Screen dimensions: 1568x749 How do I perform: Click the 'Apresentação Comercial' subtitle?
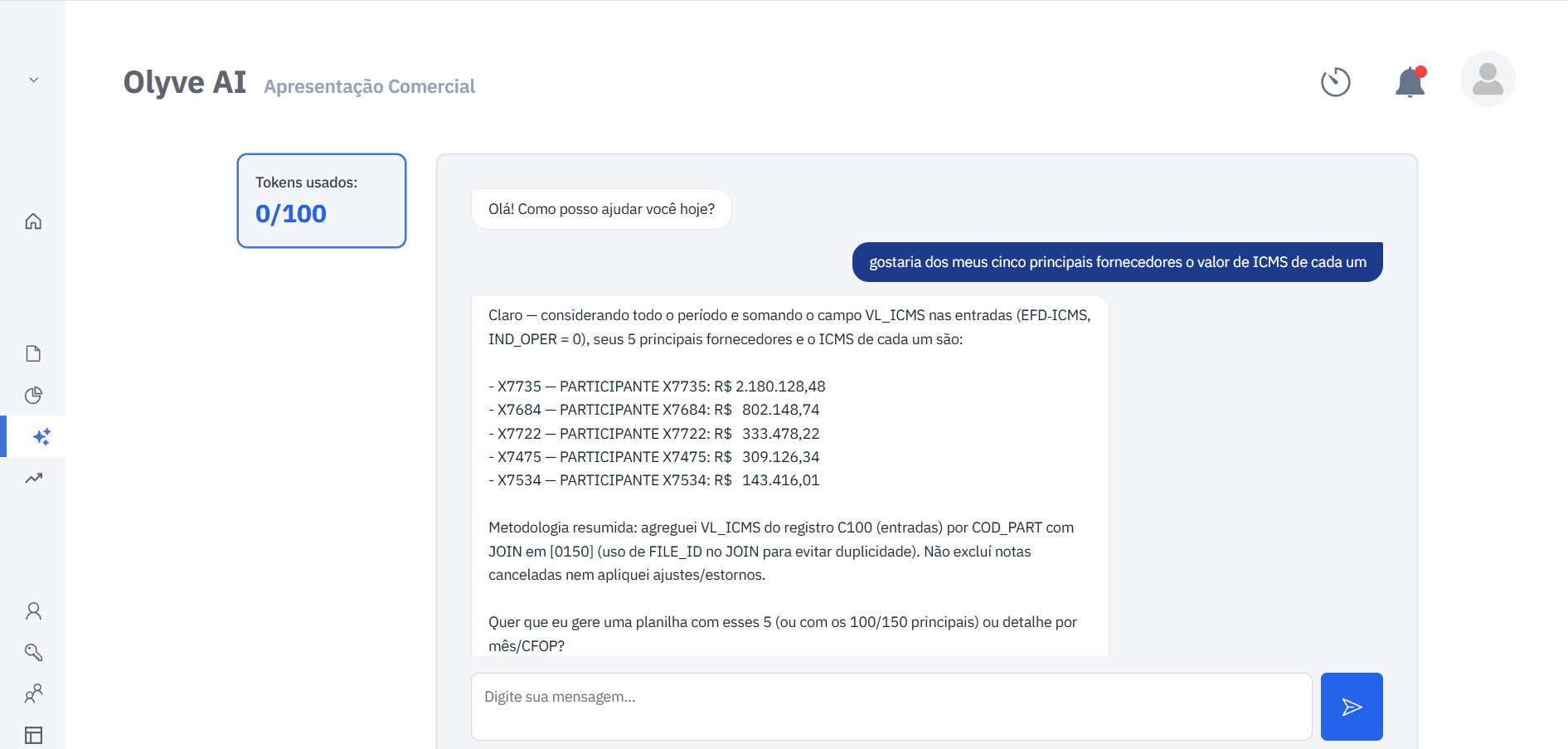tap(369, 86)
